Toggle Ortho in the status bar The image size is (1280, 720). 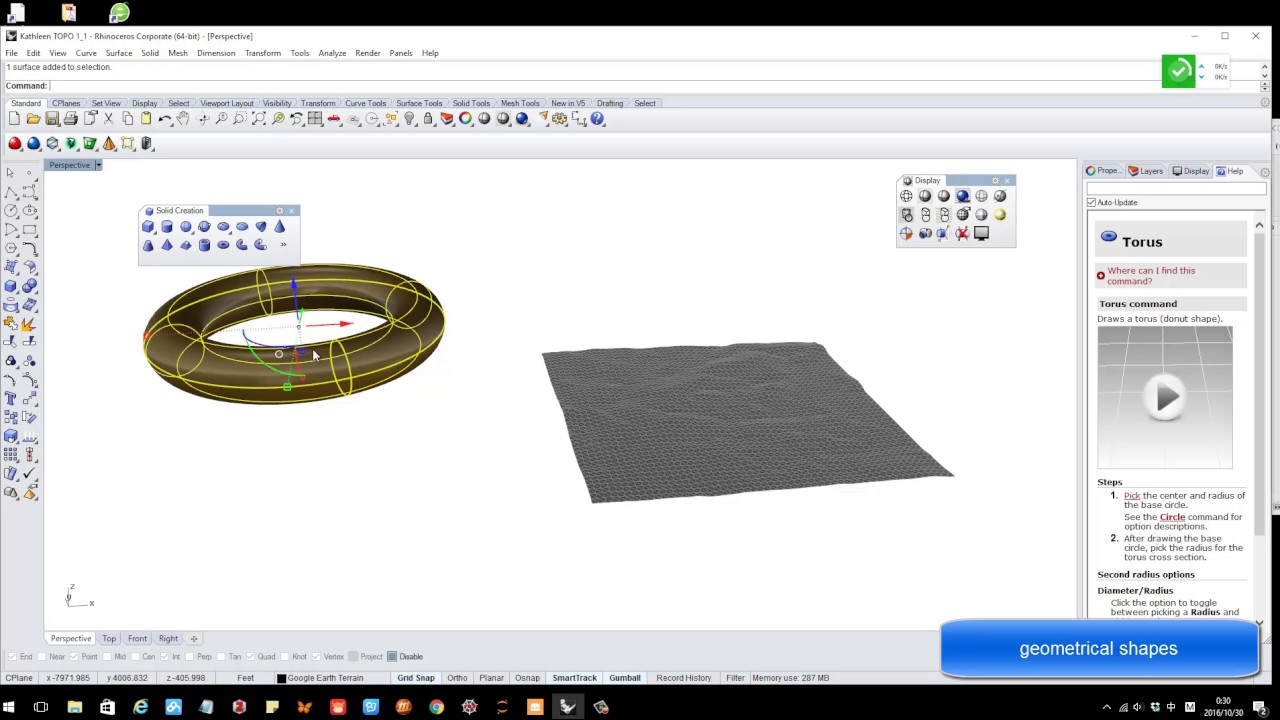point(457,678)
